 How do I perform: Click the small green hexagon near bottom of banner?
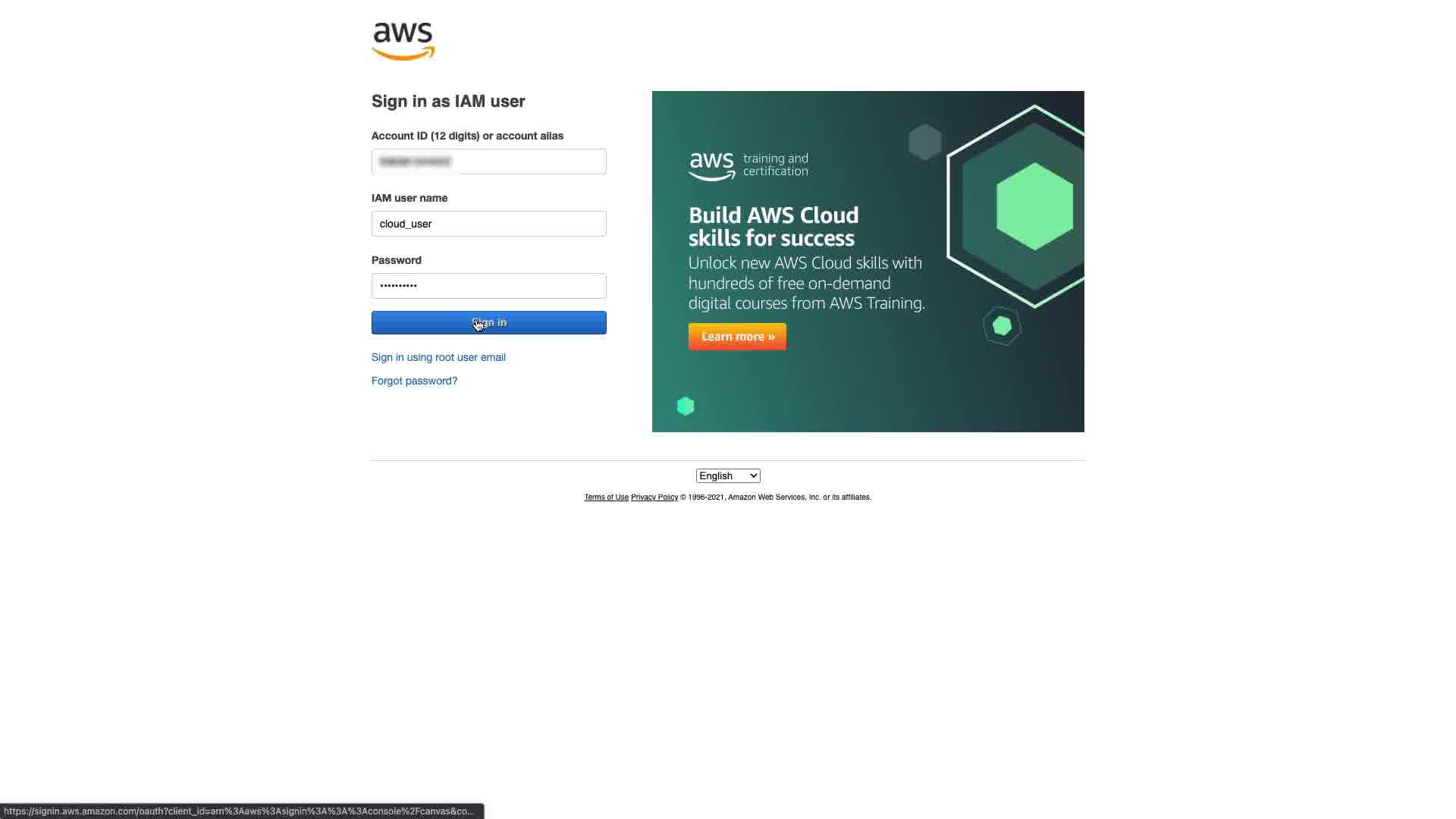[x=686, y=406]
